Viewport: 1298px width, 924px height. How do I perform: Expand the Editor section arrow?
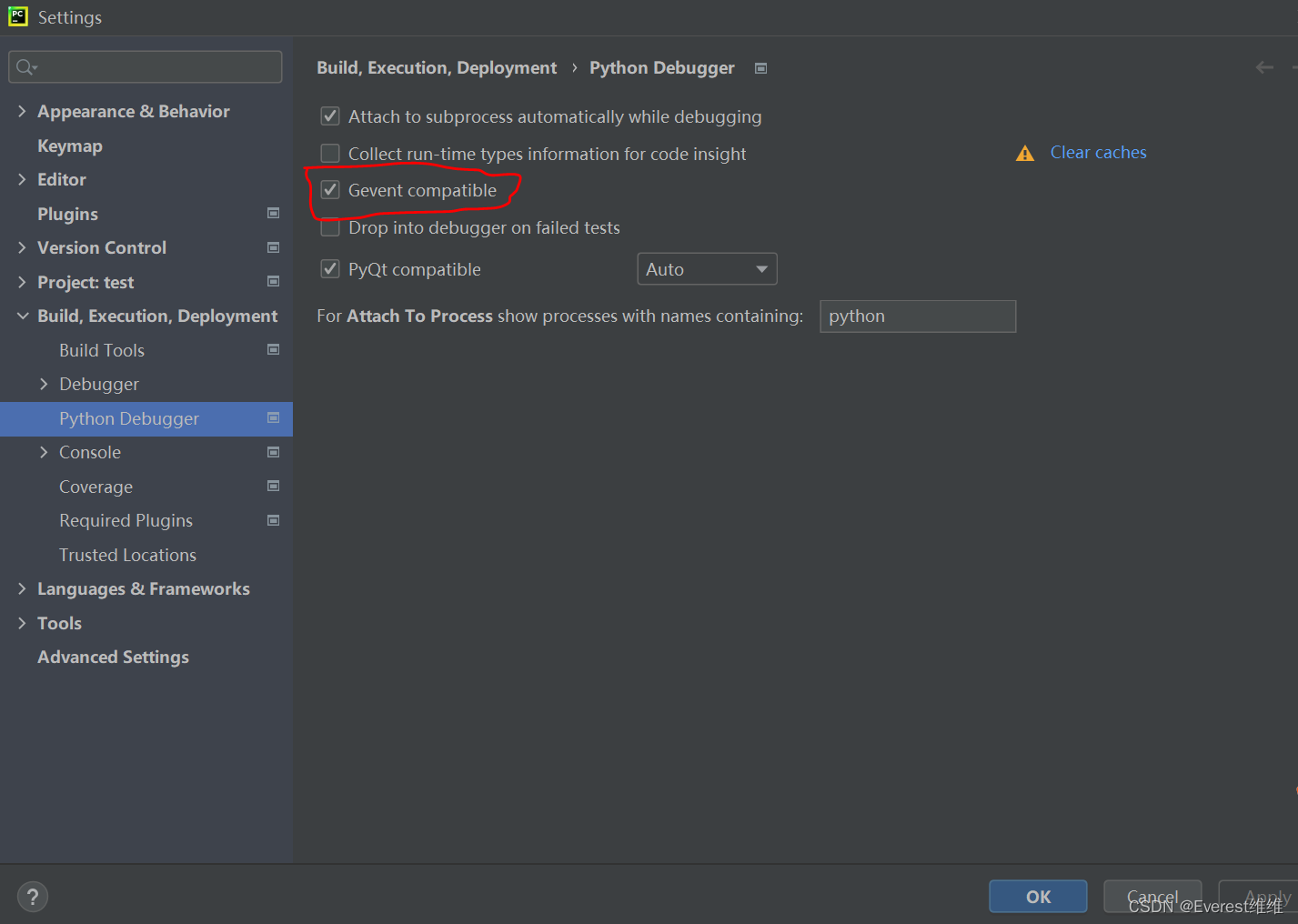pyautogui.click(x=22, y=179)
